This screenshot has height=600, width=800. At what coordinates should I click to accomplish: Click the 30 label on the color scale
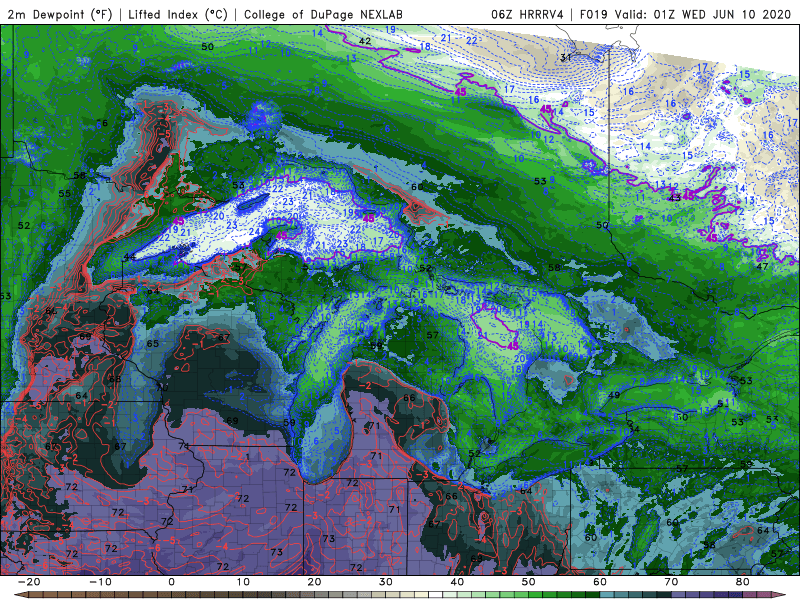click(386, 582)
